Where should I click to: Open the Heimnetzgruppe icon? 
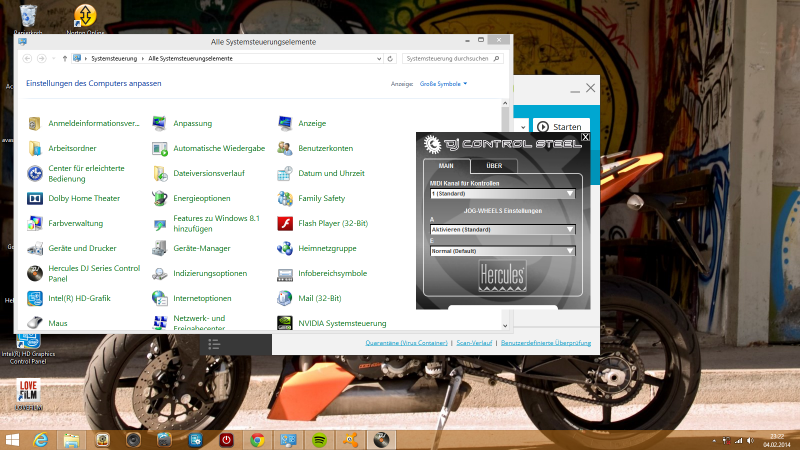(x=285, y=248)
